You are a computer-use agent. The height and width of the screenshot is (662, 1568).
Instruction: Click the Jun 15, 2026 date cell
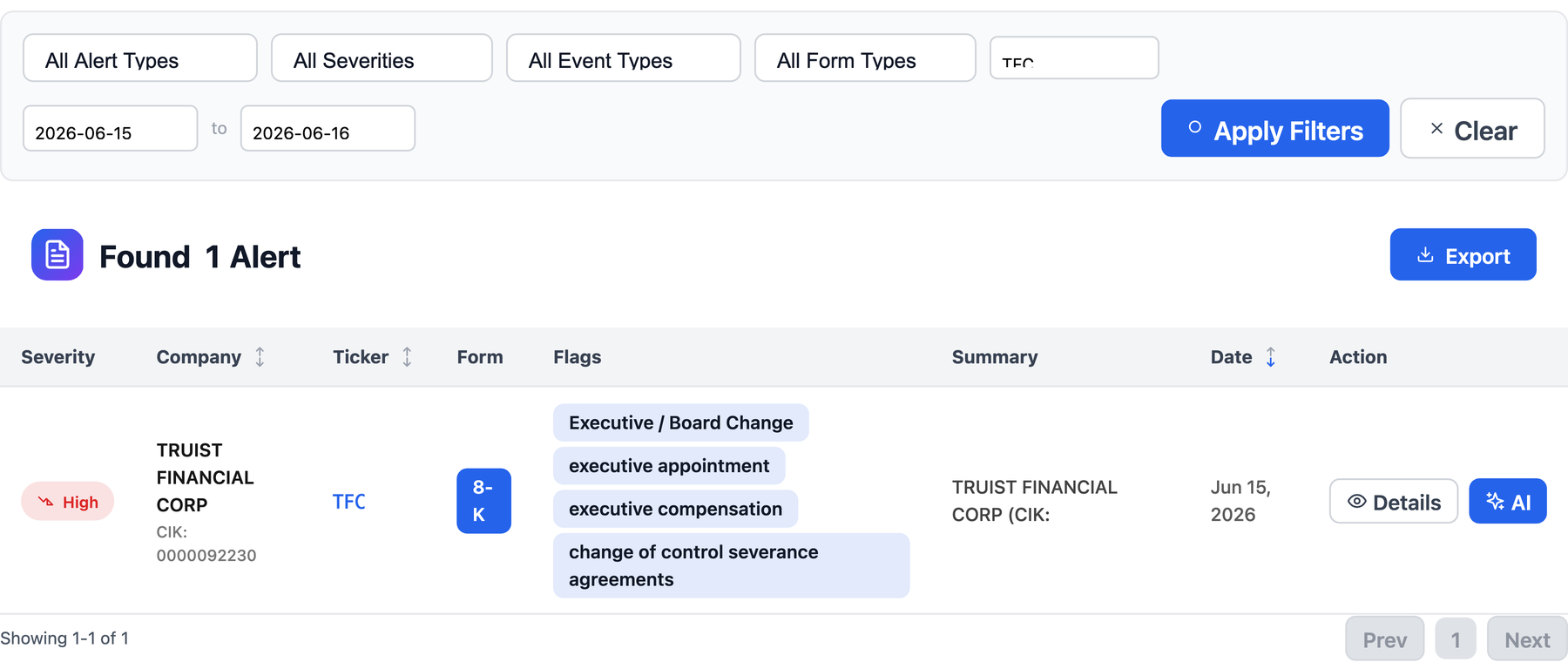pos(1240,501)
